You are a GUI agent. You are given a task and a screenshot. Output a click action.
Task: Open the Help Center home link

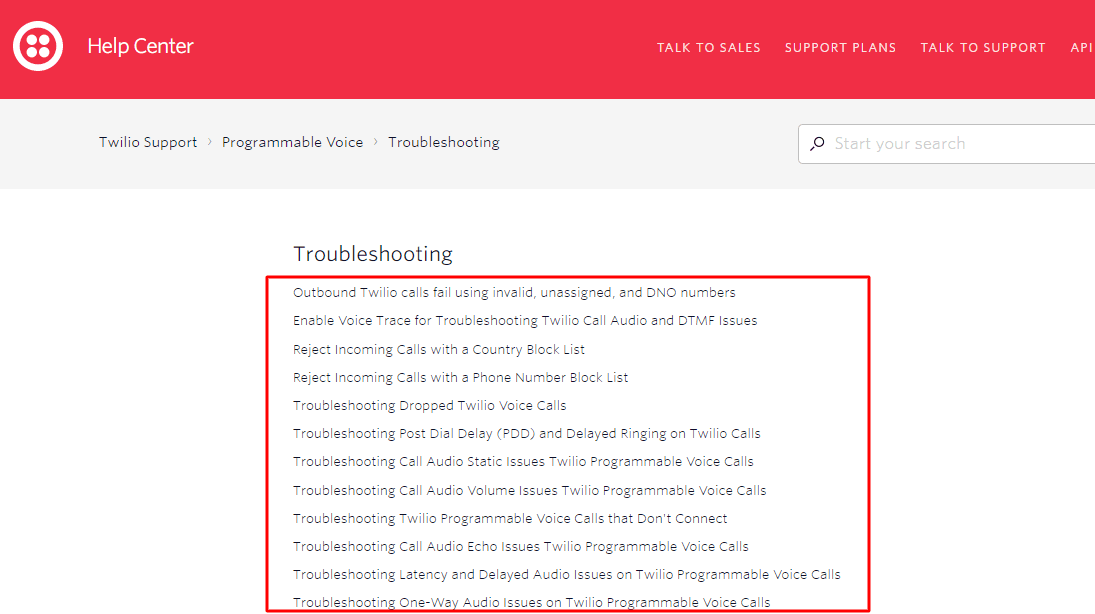point(140,46)
